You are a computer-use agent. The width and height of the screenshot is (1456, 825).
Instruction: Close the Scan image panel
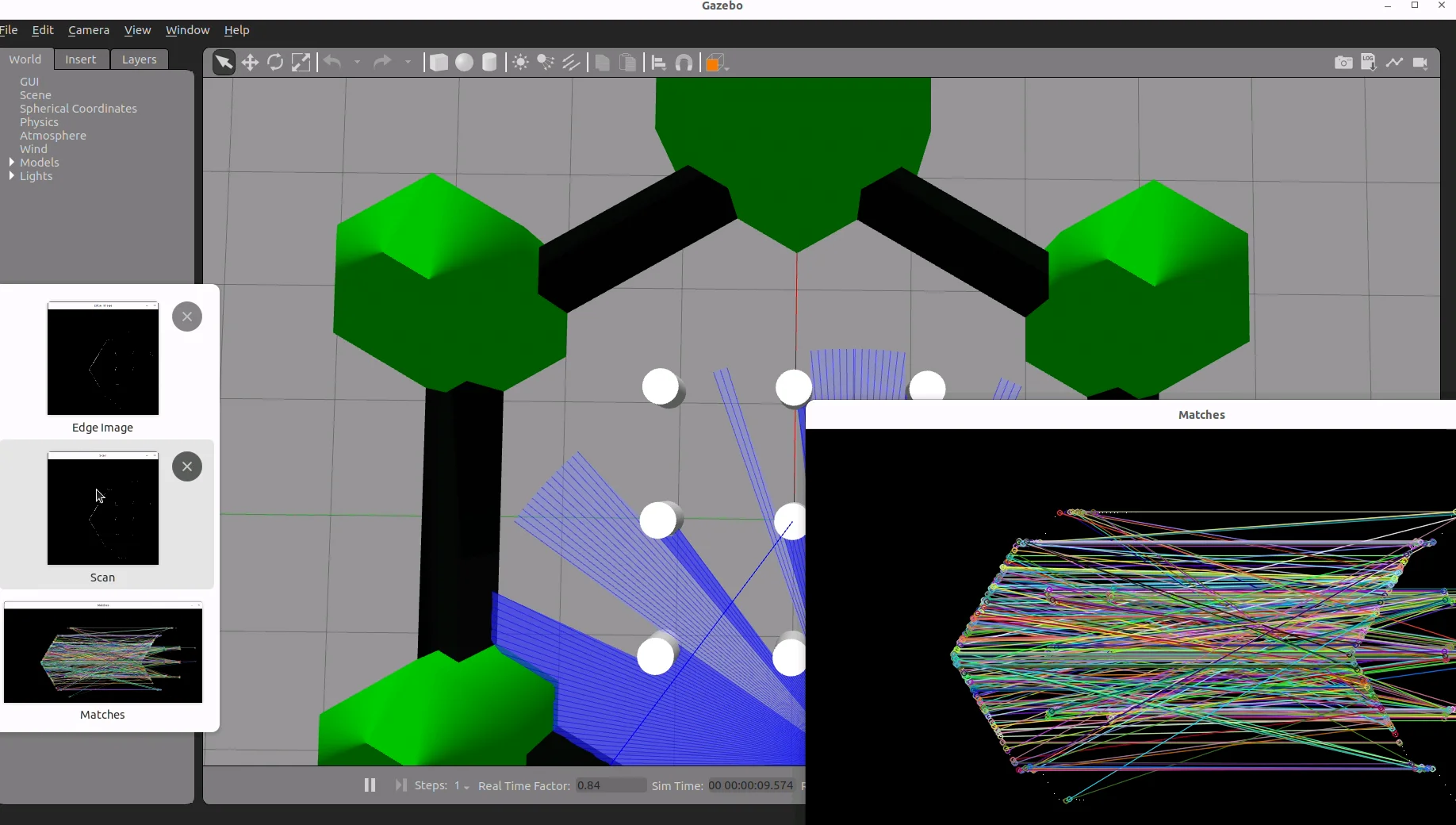pyautogui.click(x=186, y=466)
